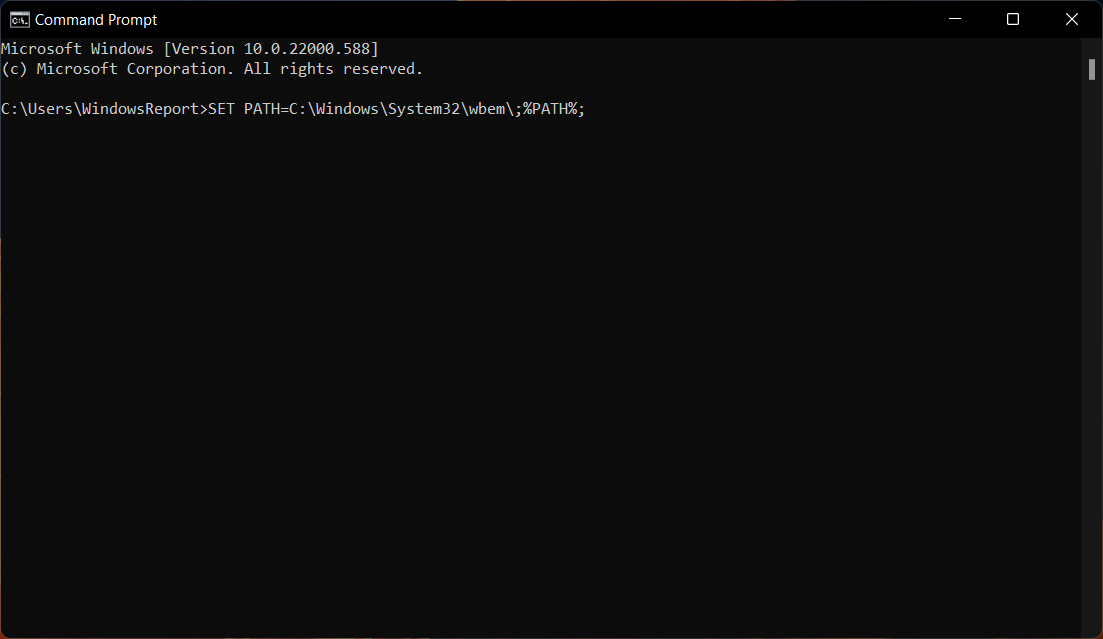Click at the end of the typed command
The image size is (1103, 639).
click(x=588, y=108)
